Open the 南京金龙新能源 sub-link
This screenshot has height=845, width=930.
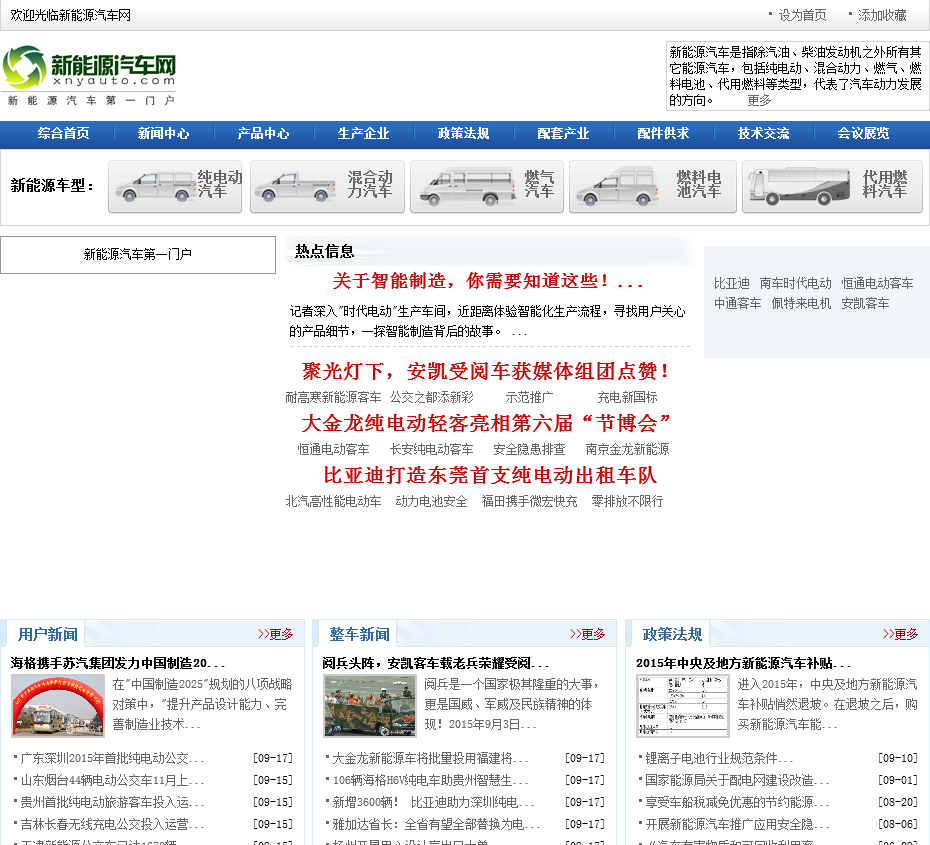coord(627,449)
